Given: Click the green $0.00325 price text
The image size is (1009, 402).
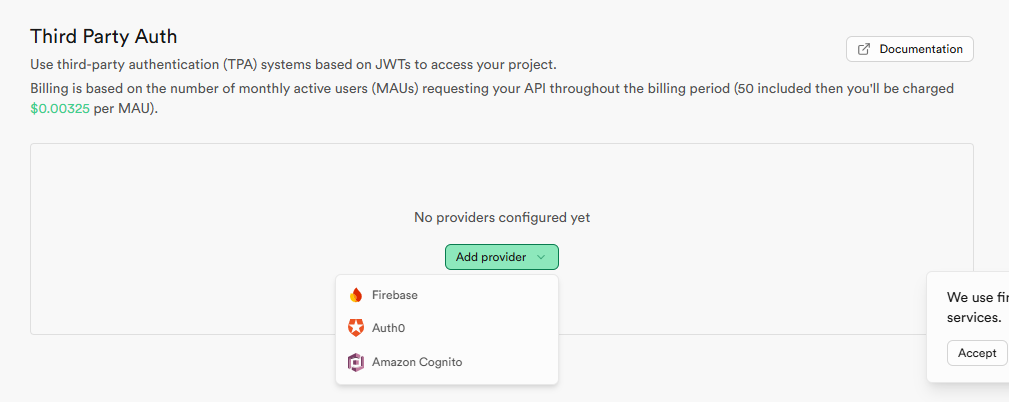Looking at the screenshot, I should pos(59,108).
